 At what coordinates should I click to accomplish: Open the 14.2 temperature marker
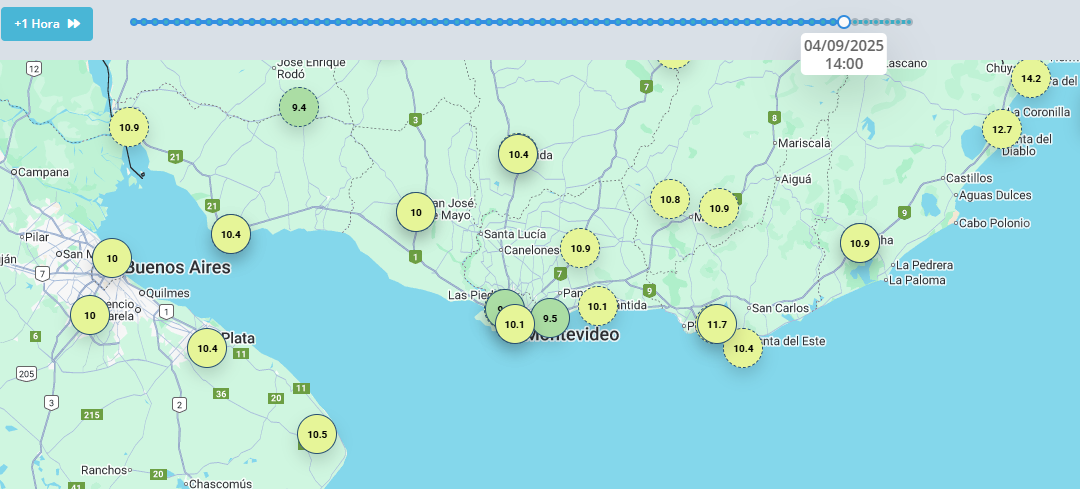coord(1030,78)
